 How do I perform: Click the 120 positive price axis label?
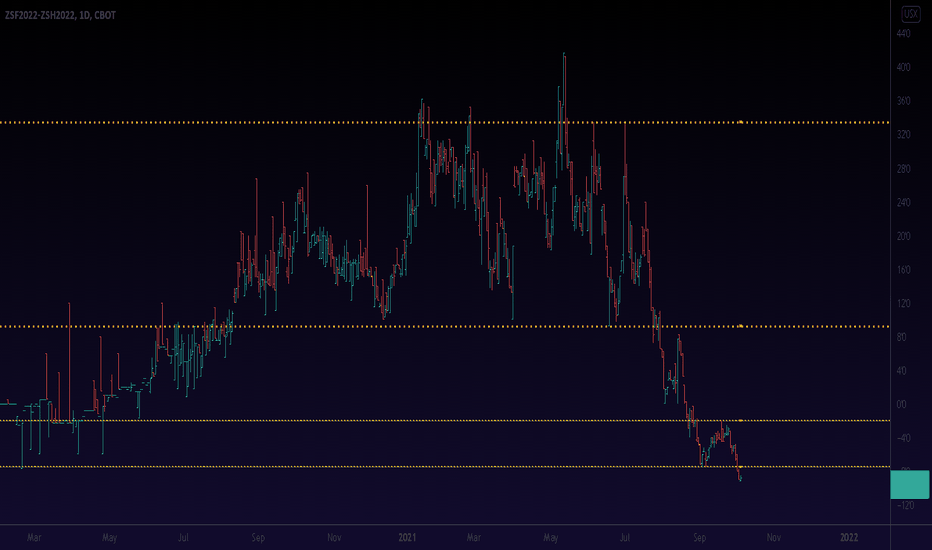pos(903,303)
